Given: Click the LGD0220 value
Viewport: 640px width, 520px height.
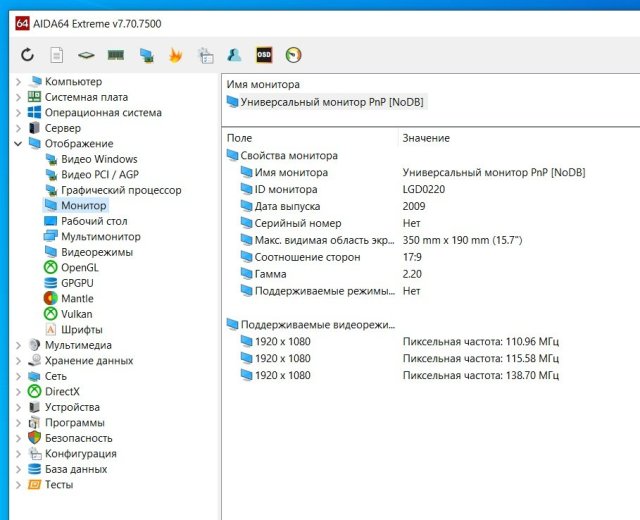Looking at the screenshot, I should point(424,189).
